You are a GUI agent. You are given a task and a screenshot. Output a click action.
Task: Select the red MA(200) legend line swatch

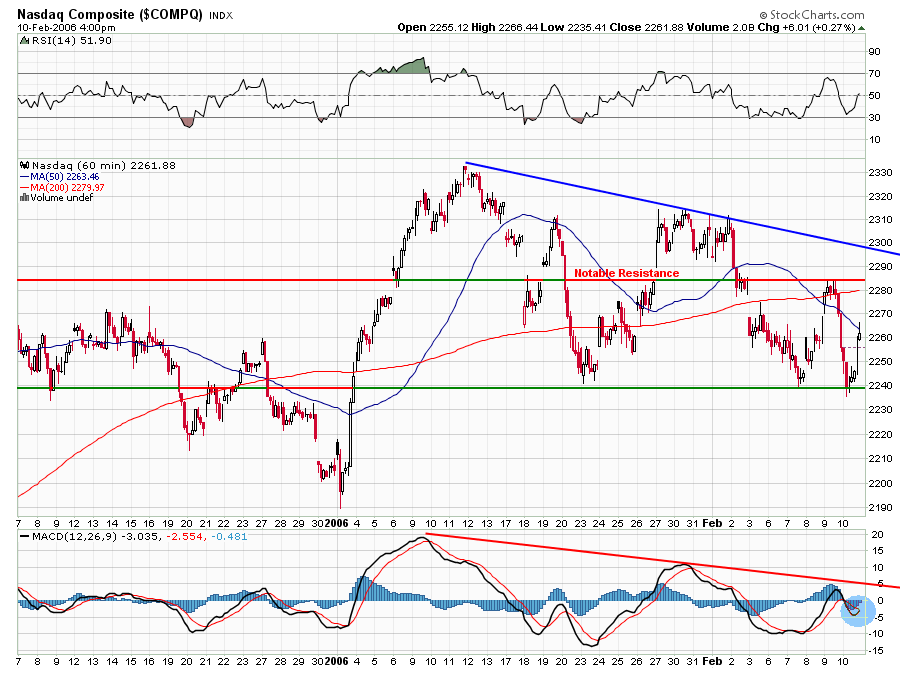[x=25, y=188]
